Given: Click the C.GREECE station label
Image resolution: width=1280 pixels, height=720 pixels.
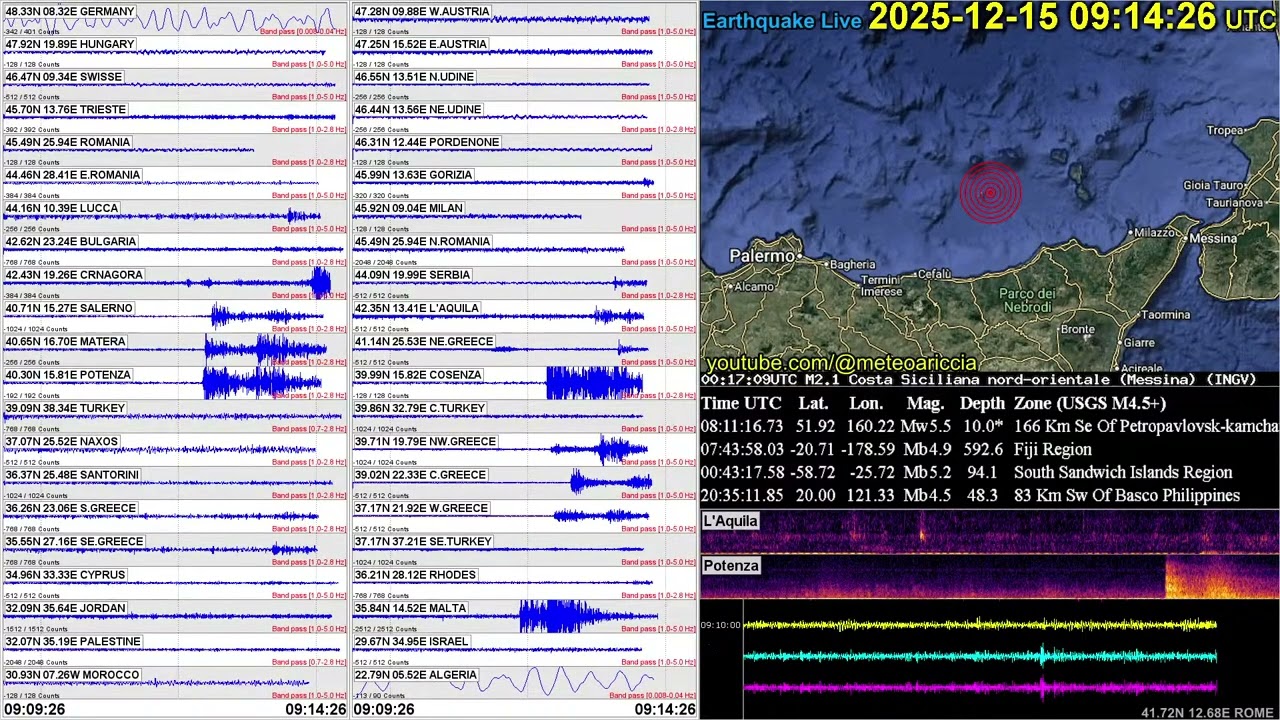Looking at the screenshot, I should click(x=420, y=475).
